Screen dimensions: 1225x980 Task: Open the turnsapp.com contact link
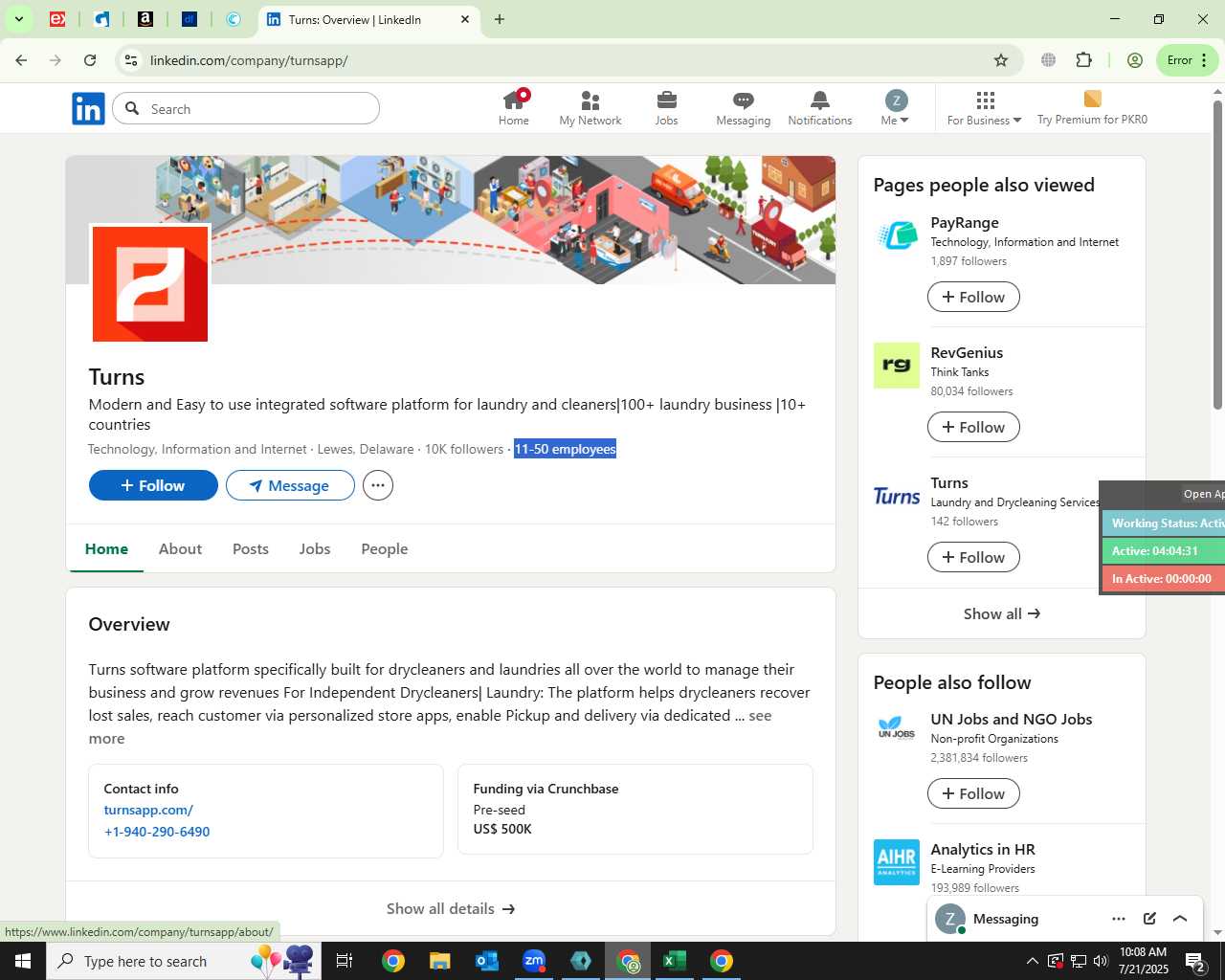tap(148, 810)
